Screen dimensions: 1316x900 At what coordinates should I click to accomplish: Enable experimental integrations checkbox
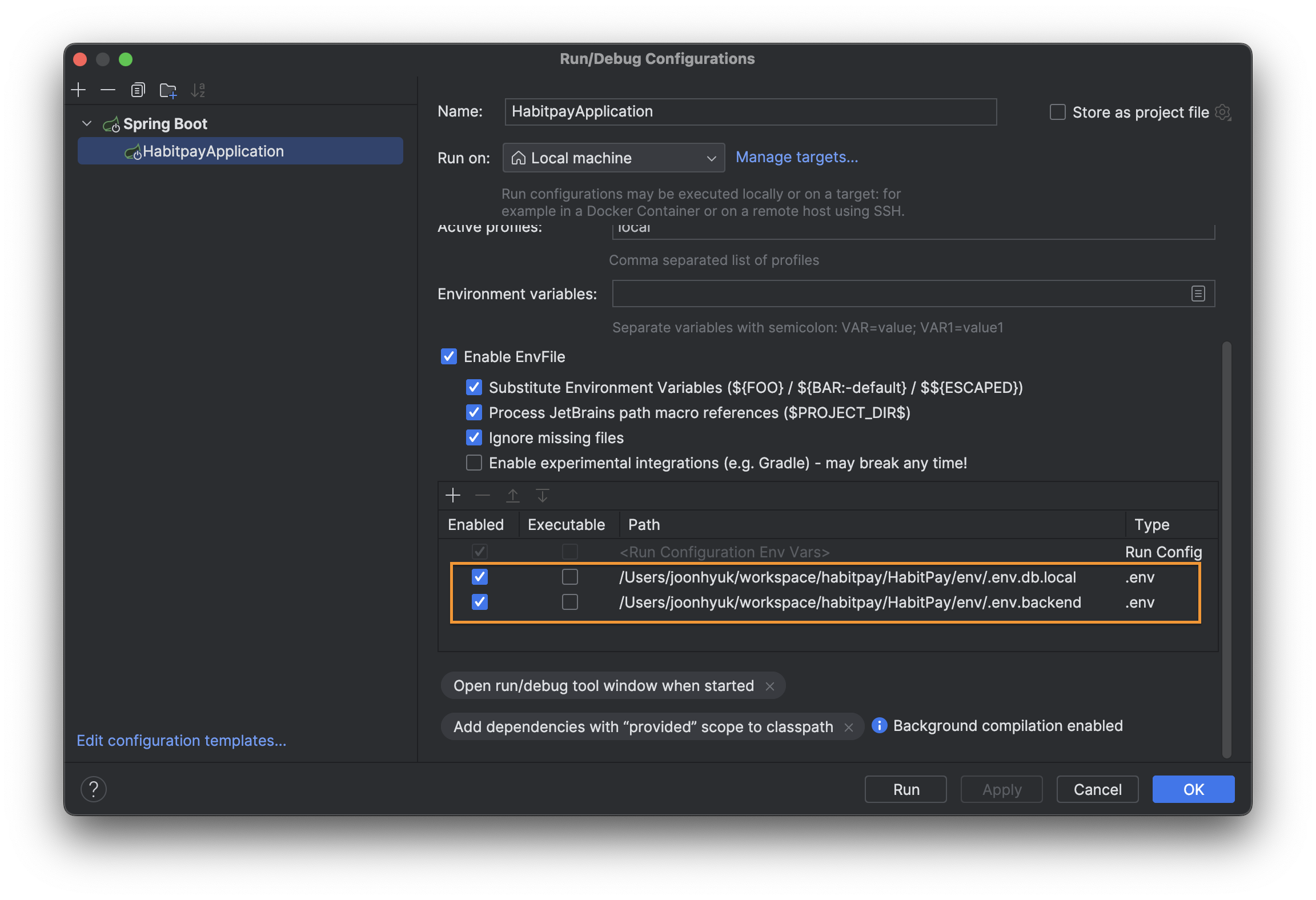pyautogui.click(x=474, y=463)
